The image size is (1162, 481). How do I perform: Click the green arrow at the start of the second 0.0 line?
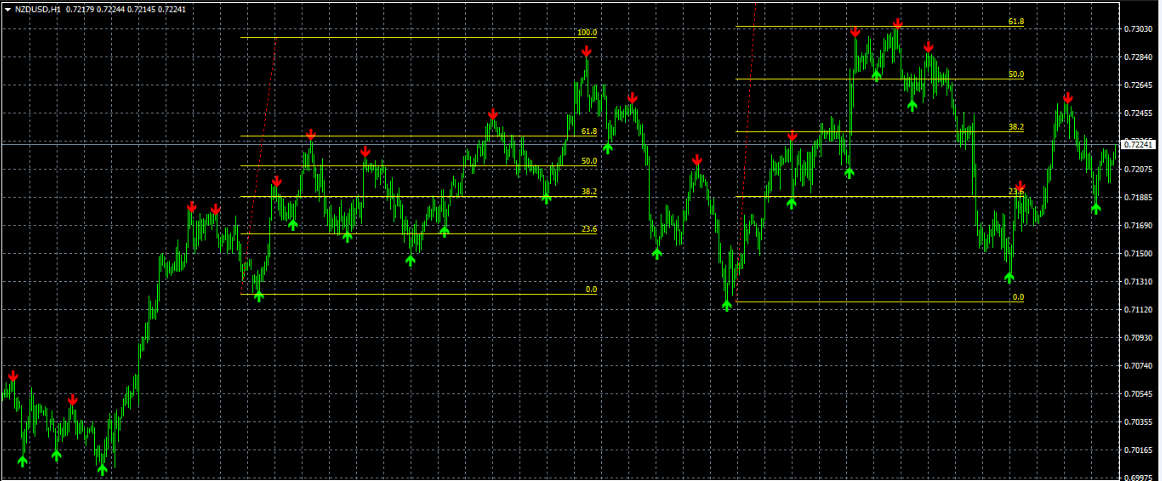point(727,305)
